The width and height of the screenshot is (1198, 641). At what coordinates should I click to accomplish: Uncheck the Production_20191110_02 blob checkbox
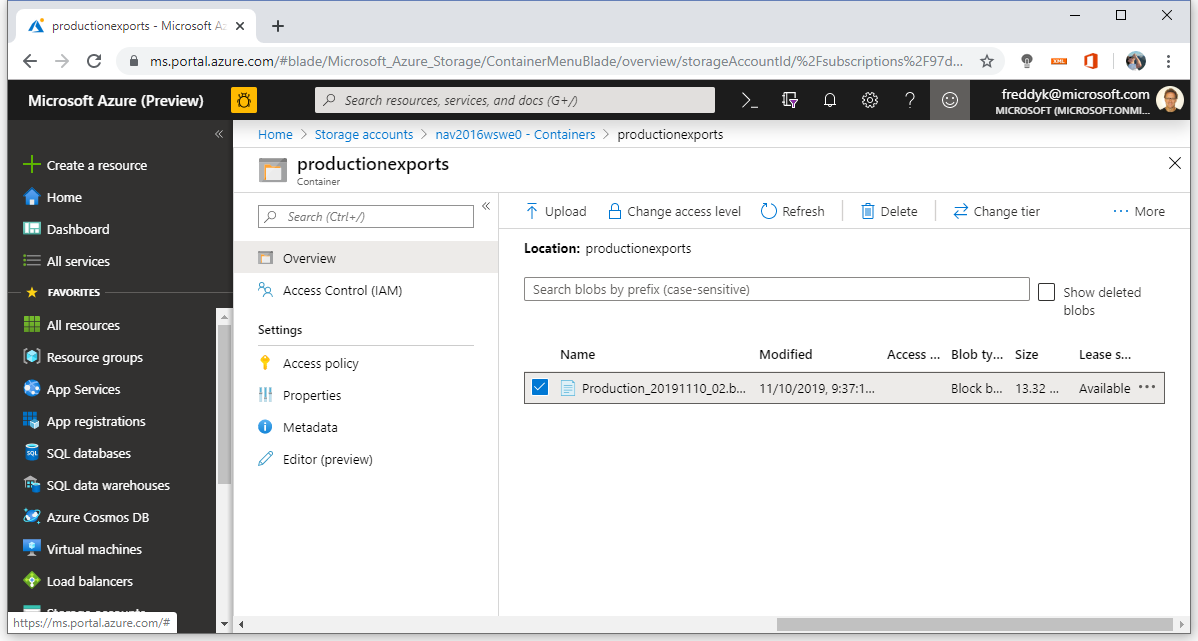point(539,387)
